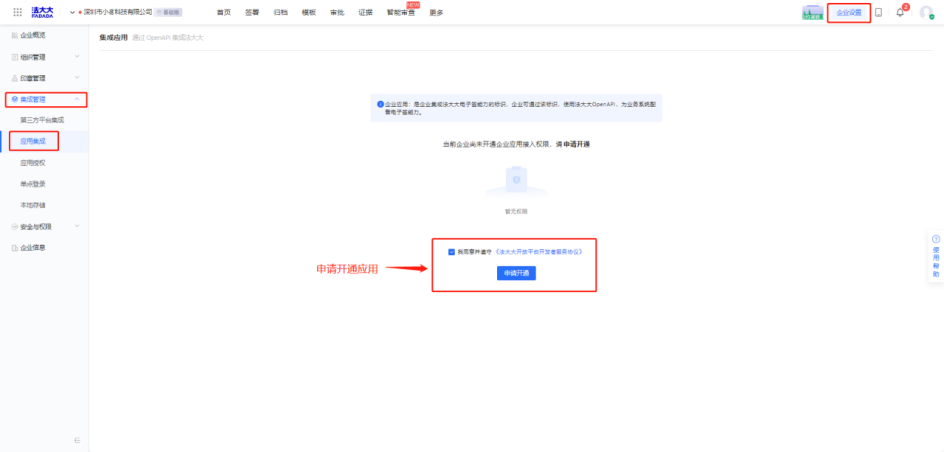Click the 集成管理 cube icon

tap(15, 99)
